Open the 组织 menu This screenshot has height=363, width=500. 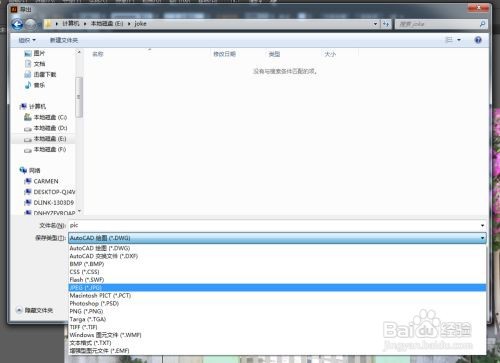coord(27,40)
